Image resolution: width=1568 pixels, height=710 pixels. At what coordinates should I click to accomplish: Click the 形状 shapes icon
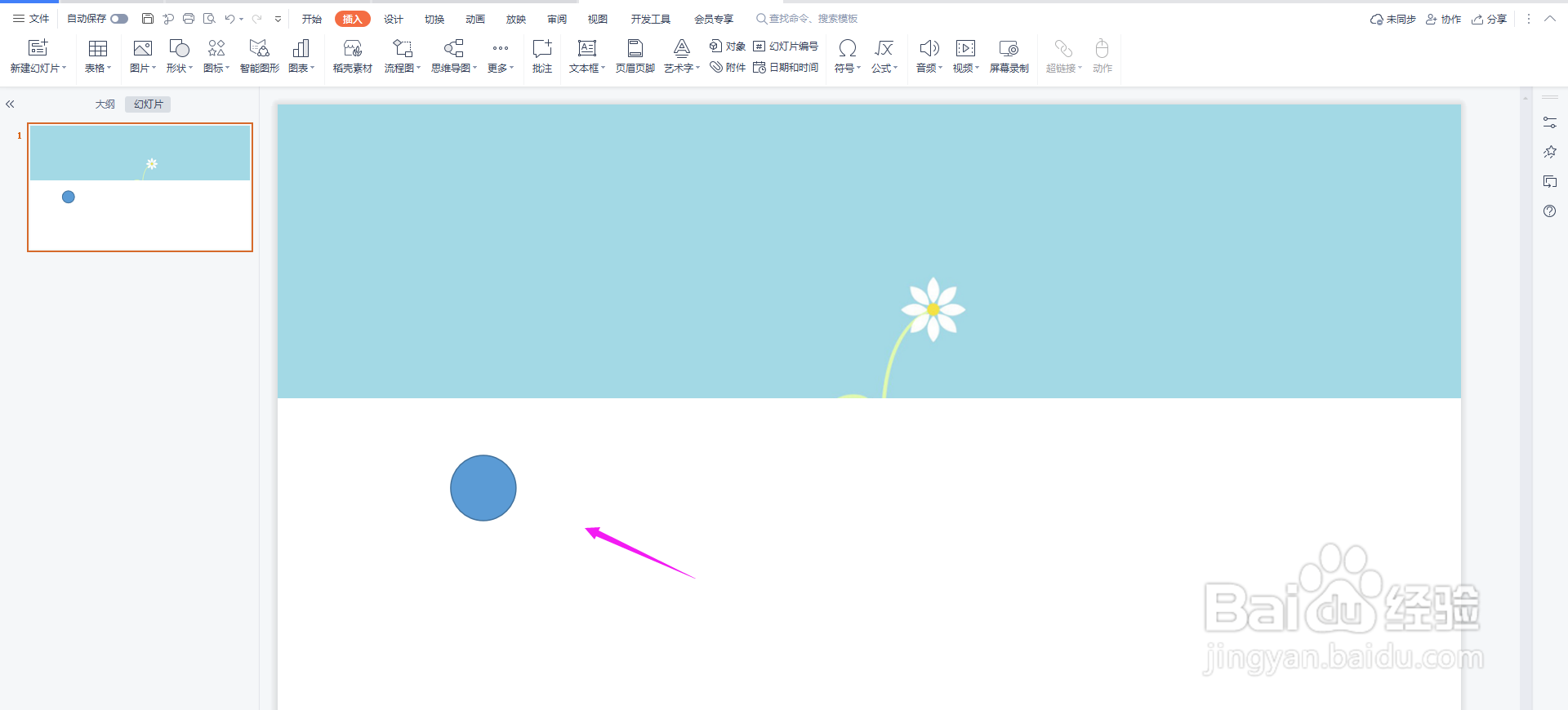(x=179, y=48)
